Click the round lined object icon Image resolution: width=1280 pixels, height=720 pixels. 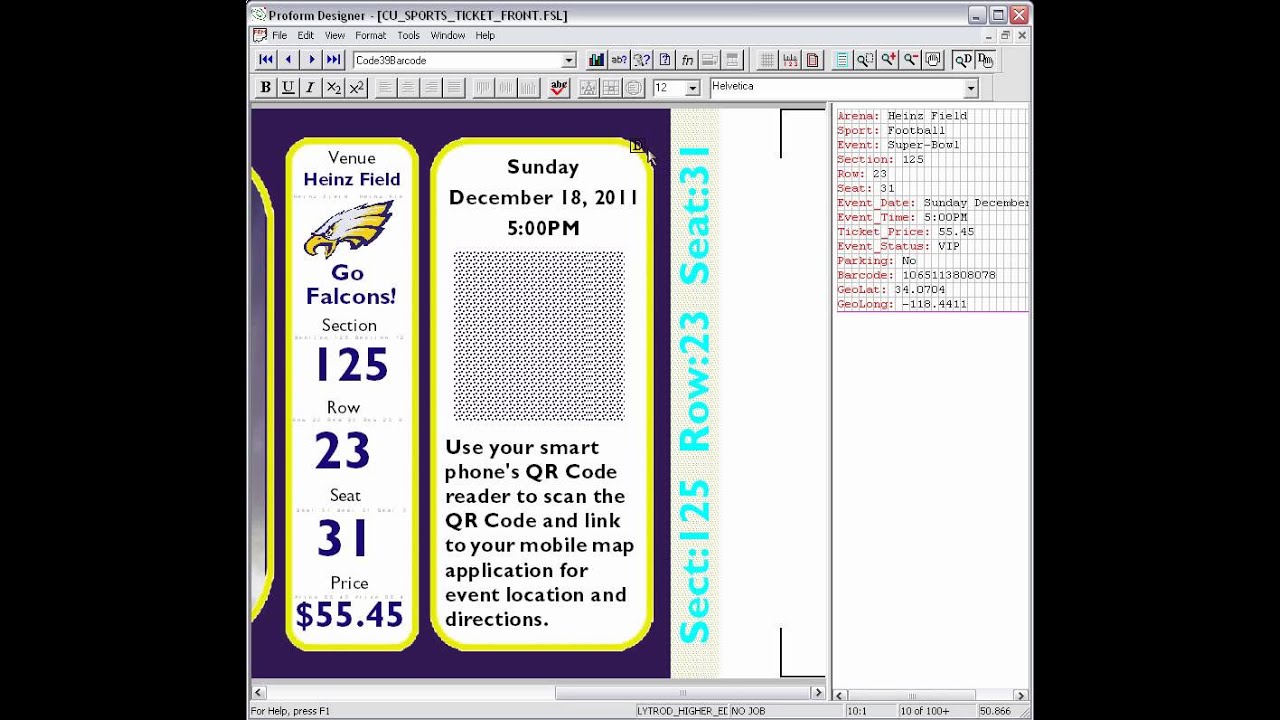633,87
